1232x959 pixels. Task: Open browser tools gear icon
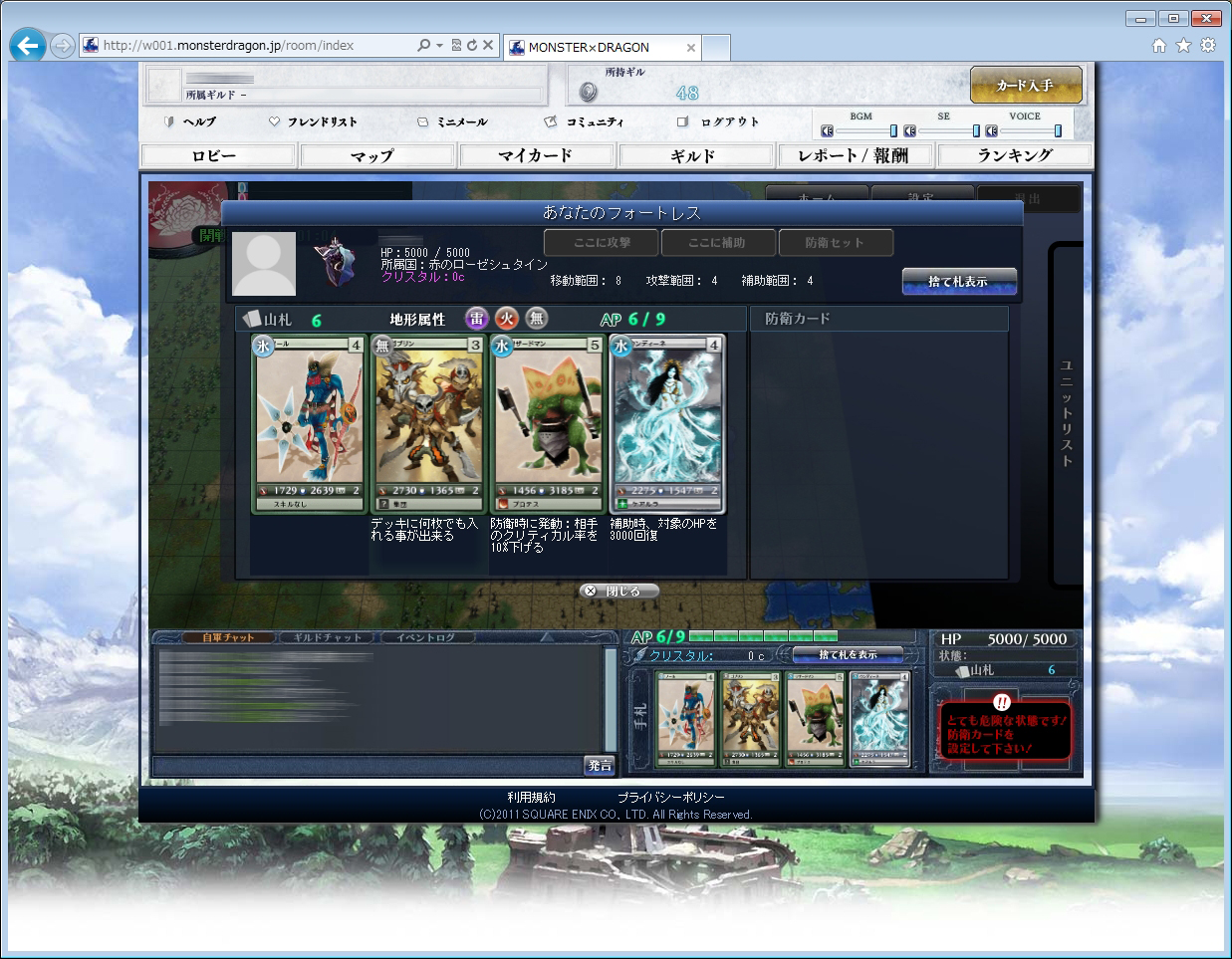coord(1207,45)
